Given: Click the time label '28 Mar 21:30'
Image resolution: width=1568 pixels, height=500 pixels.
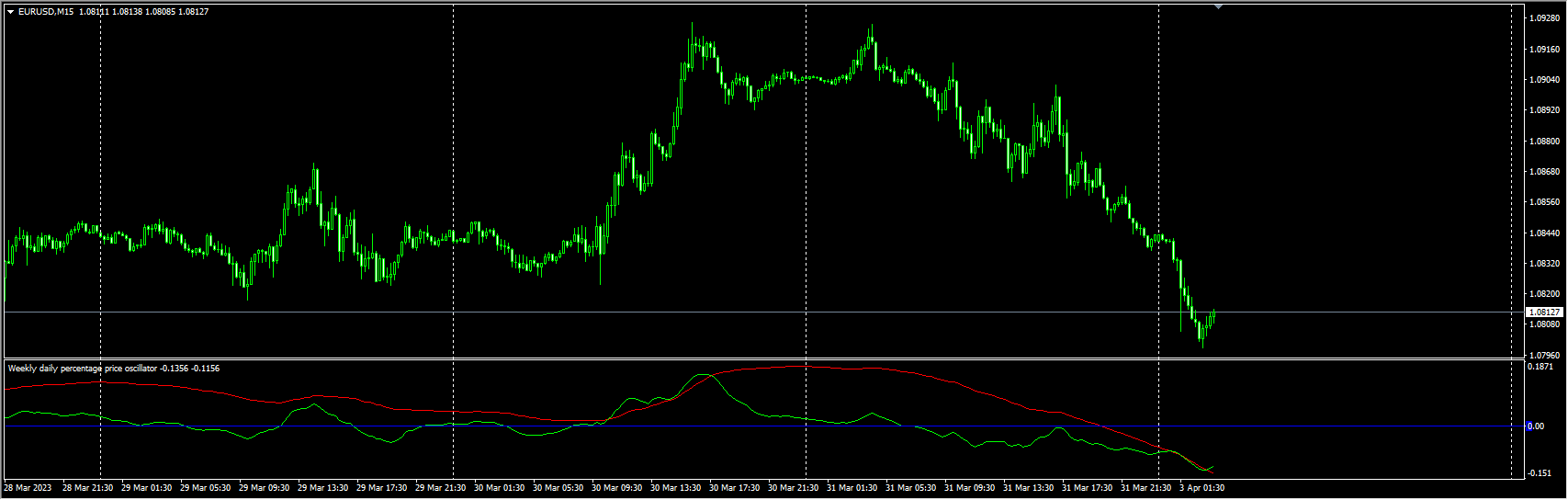Looking at the screenshot, I should 87,488.
